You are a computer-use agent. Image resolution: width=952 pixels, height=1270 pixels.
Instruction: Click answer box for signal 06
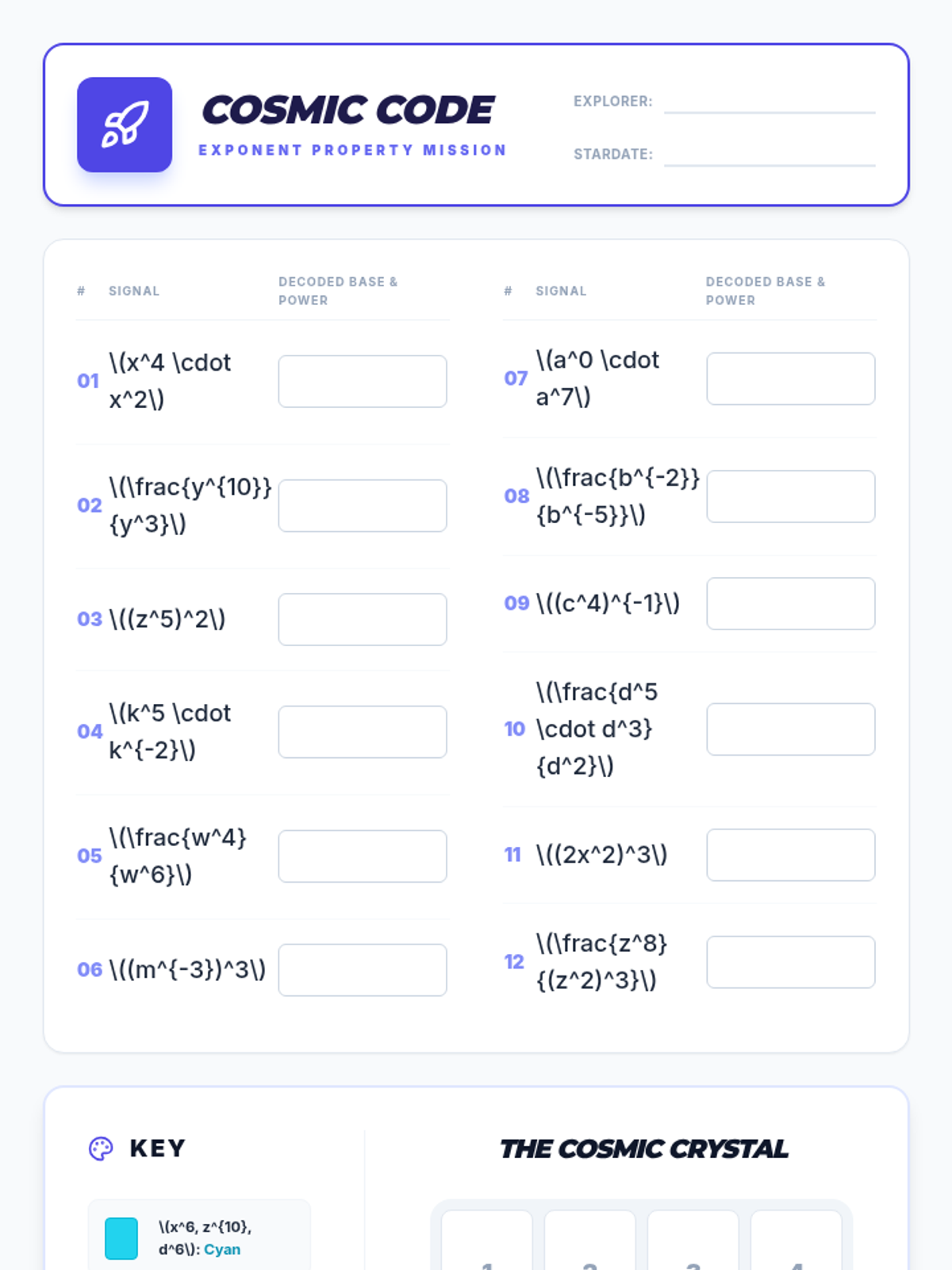point(363,970)
